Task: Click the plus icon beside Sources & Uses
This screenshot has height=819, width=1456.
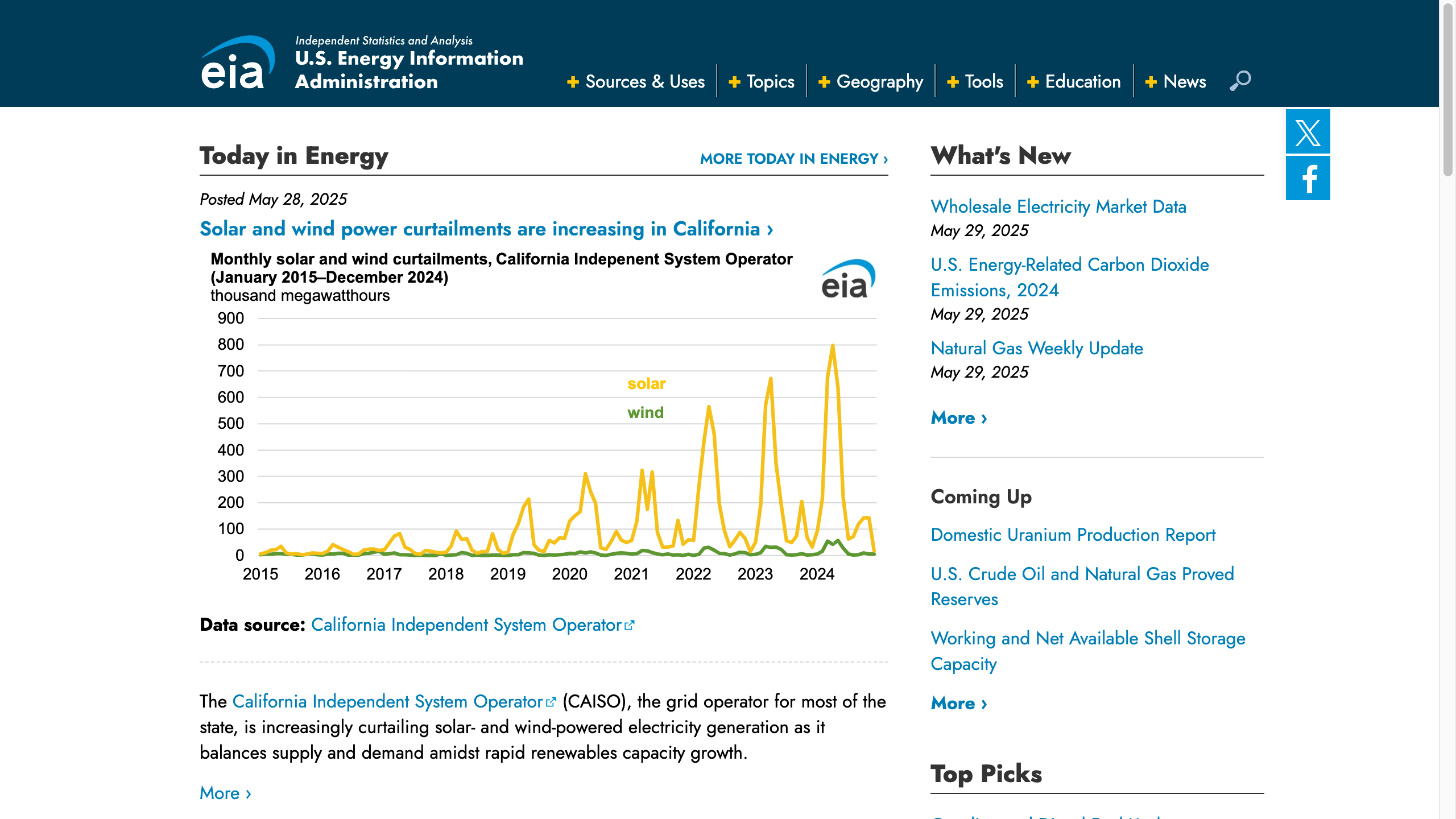Action: pyautogui.click(x=573, y=82)
